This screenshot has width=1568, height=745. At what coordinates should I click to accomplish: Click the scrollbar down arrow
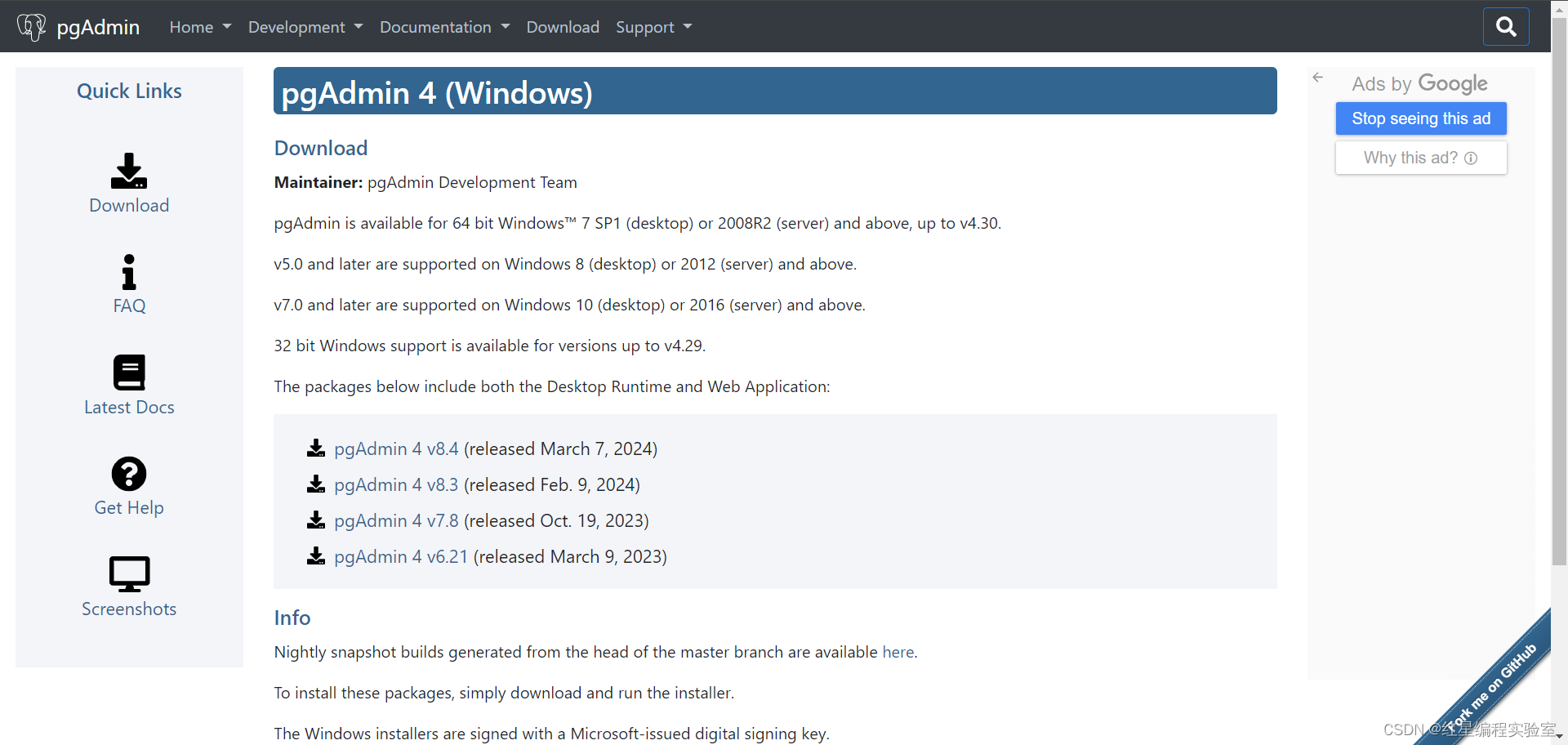tap(1559, 737)
